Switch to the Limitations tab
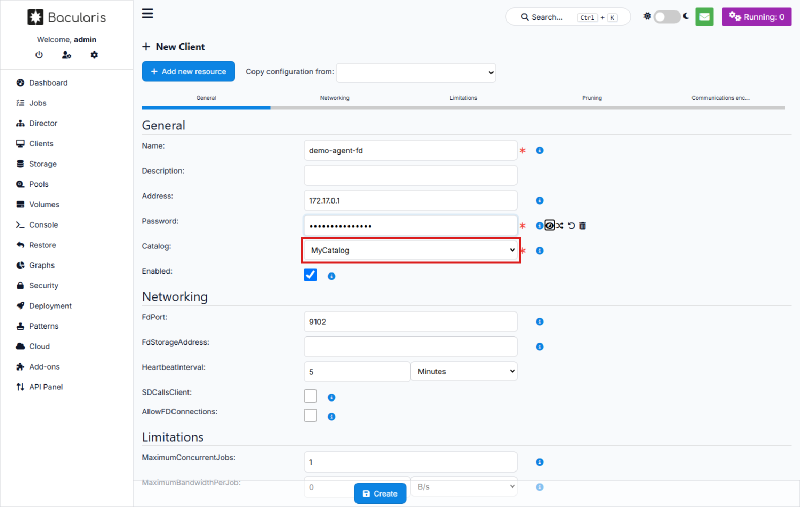This screenshot has width=800, height=507. 463,98
